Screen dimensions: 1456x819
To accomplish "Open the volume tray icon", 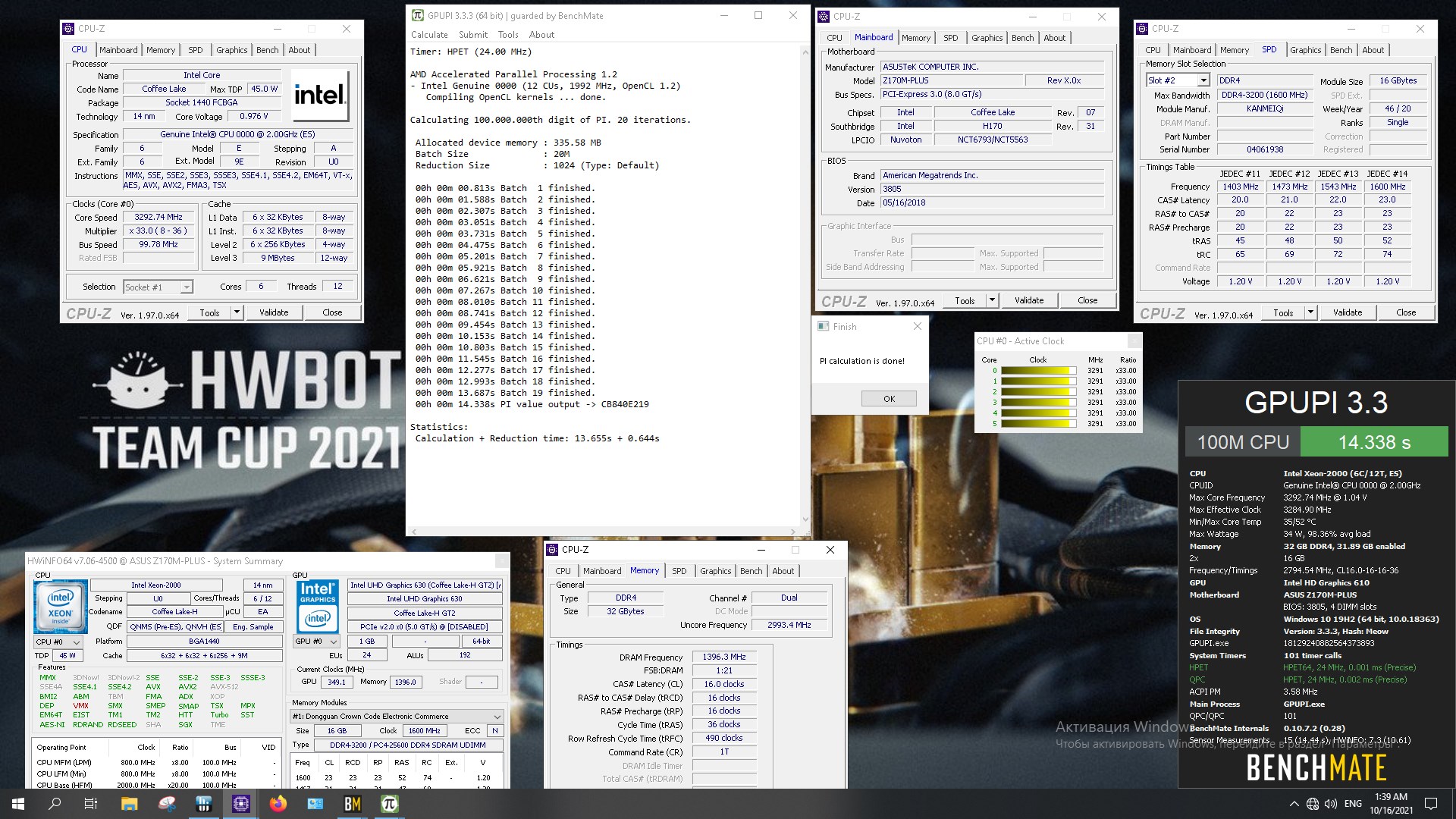I will (1331, 804).
